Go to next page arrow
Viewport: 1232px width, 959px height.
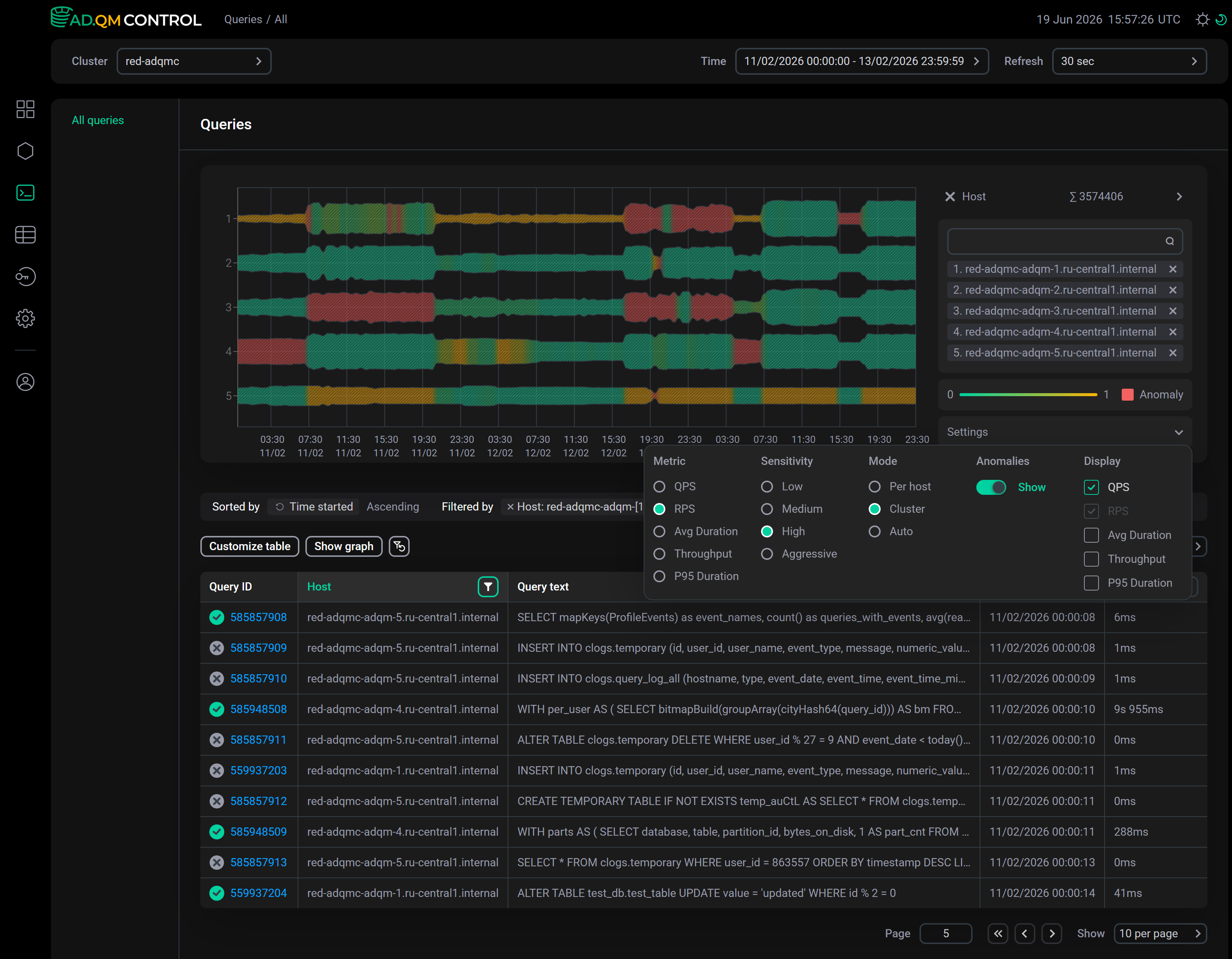(1051, 934)
